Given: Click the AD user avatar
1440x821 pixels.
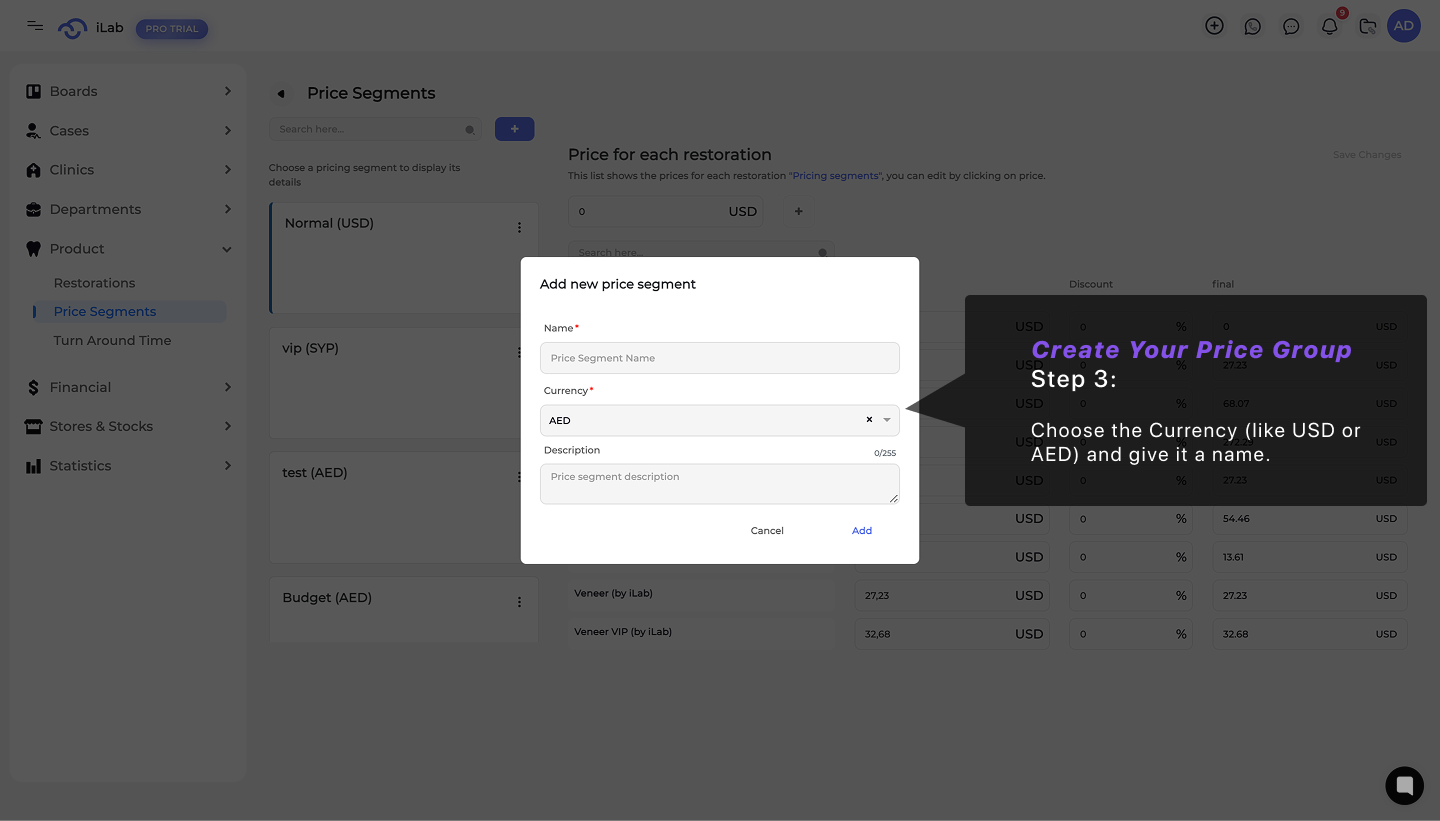Looking at the screenshot, I should 1404,26.
